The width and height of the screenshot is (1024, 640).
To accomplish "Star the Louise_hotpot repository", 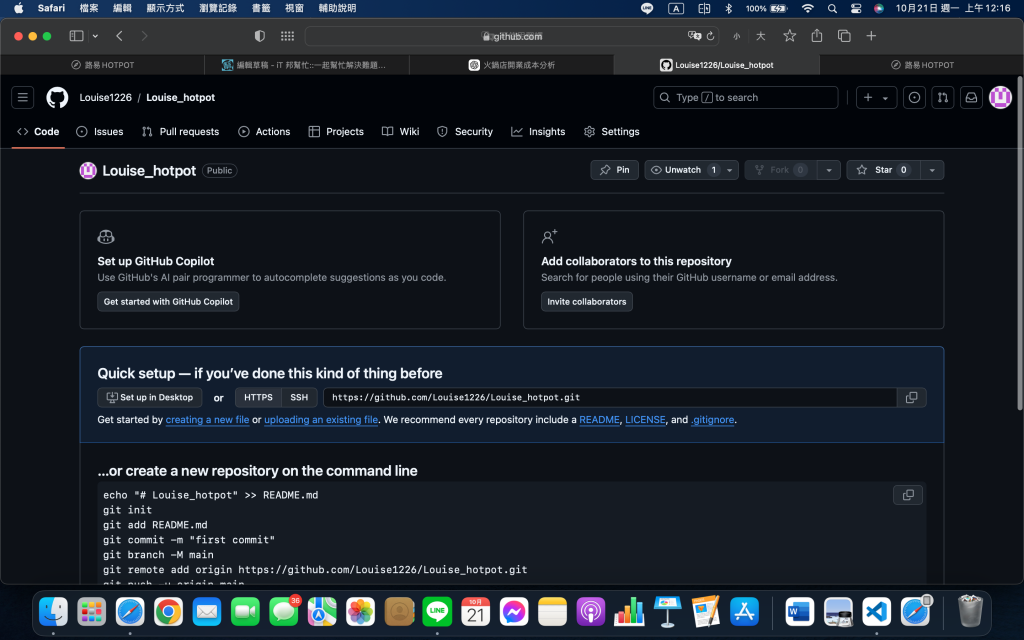I will 884,170.
